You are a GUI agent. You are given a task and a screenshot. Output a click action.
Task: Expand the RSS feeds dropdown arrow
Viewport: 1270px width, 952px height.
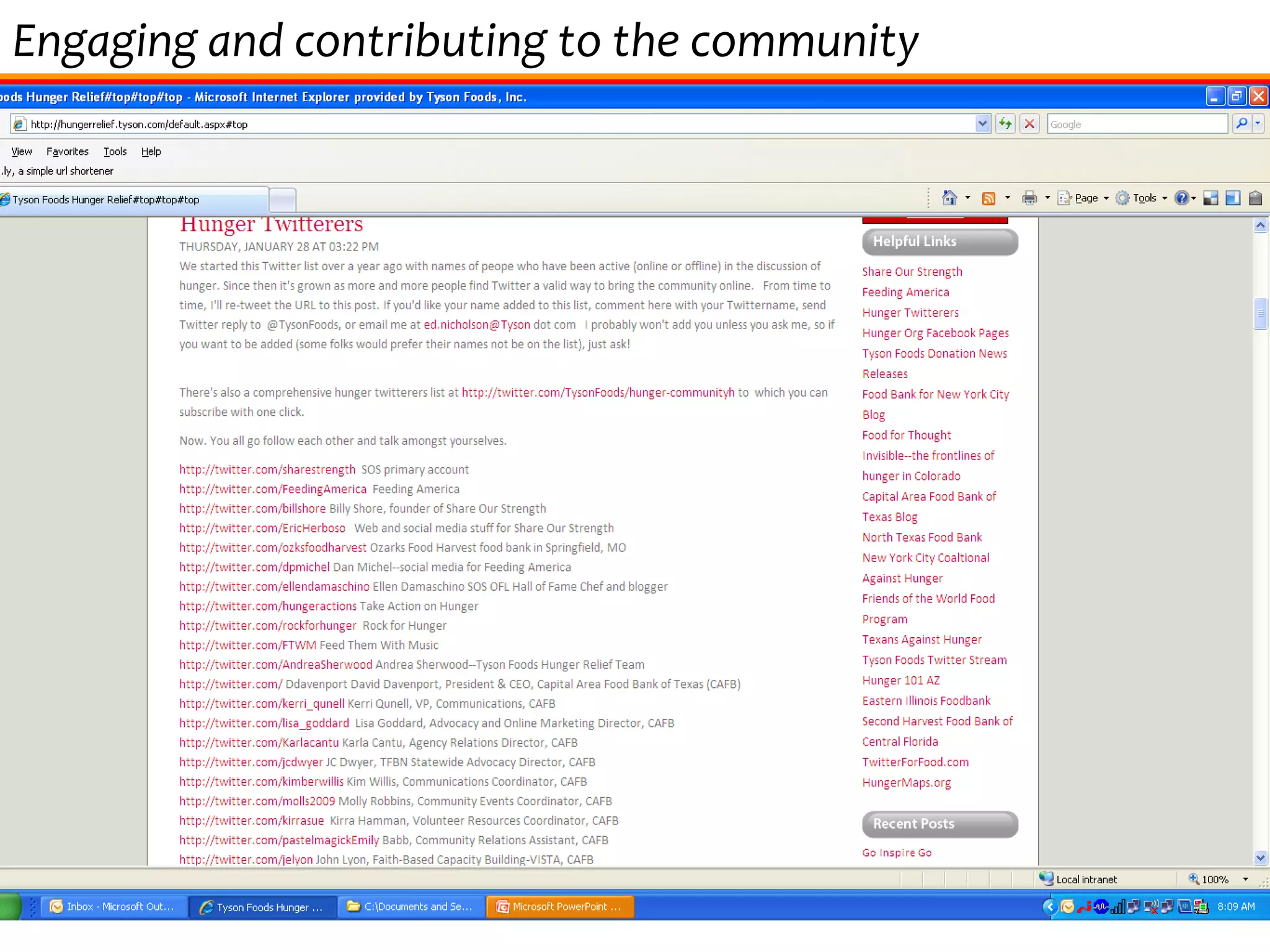pyautogui.click(x=1007, y=198)
